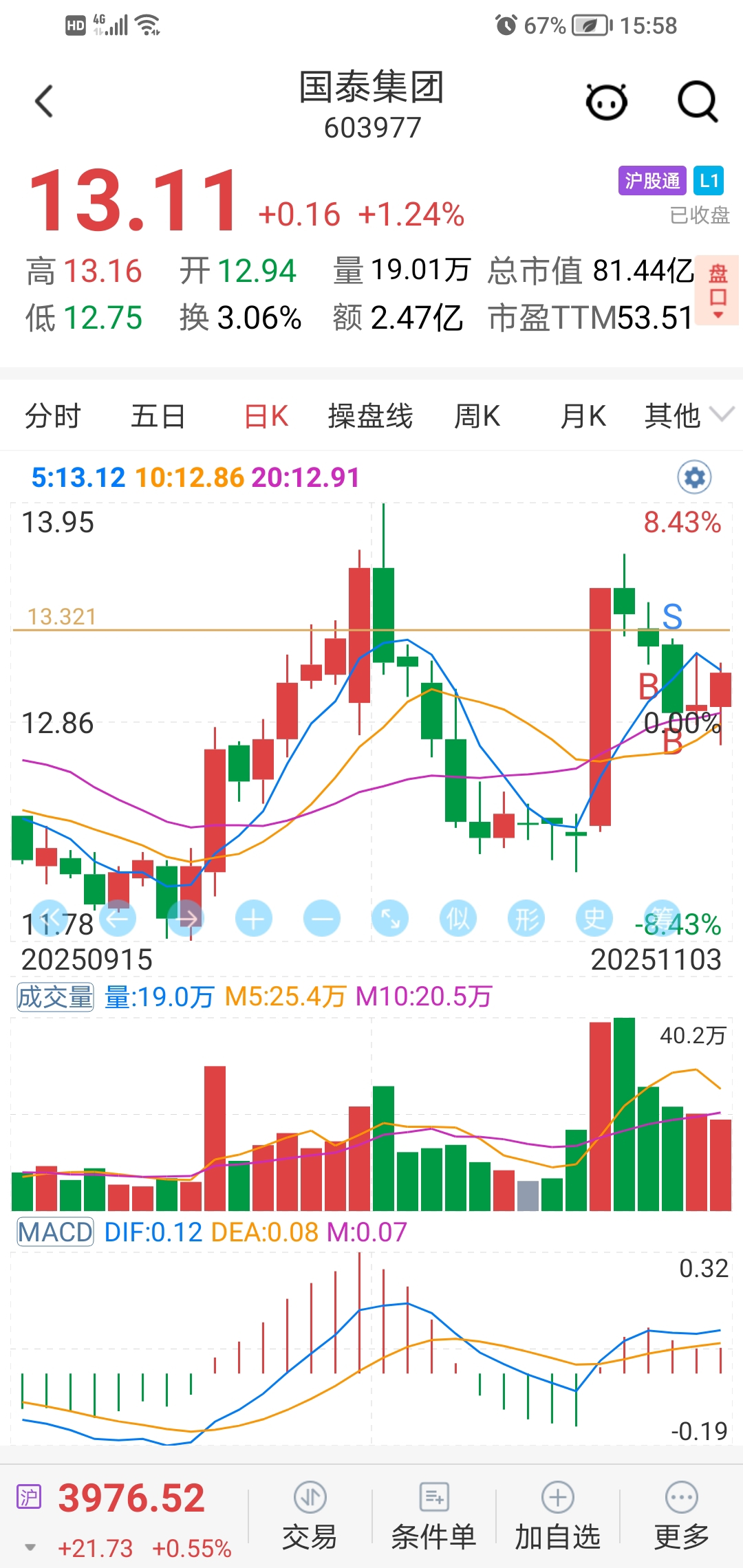Tap the 总市值 81.44亿 value

[590, 270]
